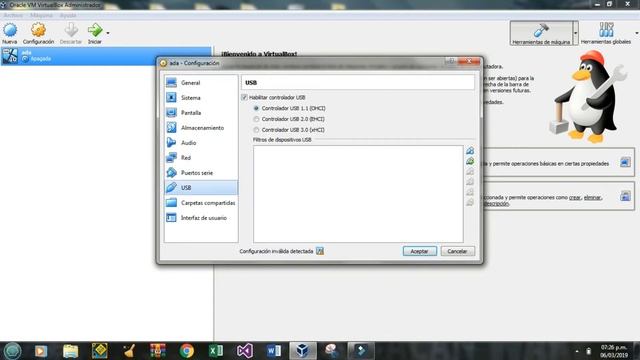
Task: Expand Herramientas de máquina dropdown arrow
Action: point(576,33)
